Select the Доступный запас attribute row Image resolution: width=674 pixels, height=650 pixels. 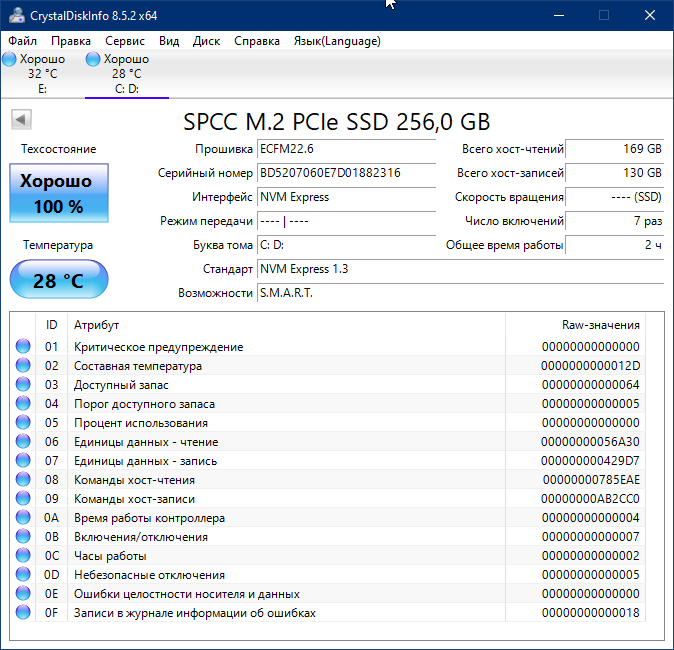(x=328, y=384)
